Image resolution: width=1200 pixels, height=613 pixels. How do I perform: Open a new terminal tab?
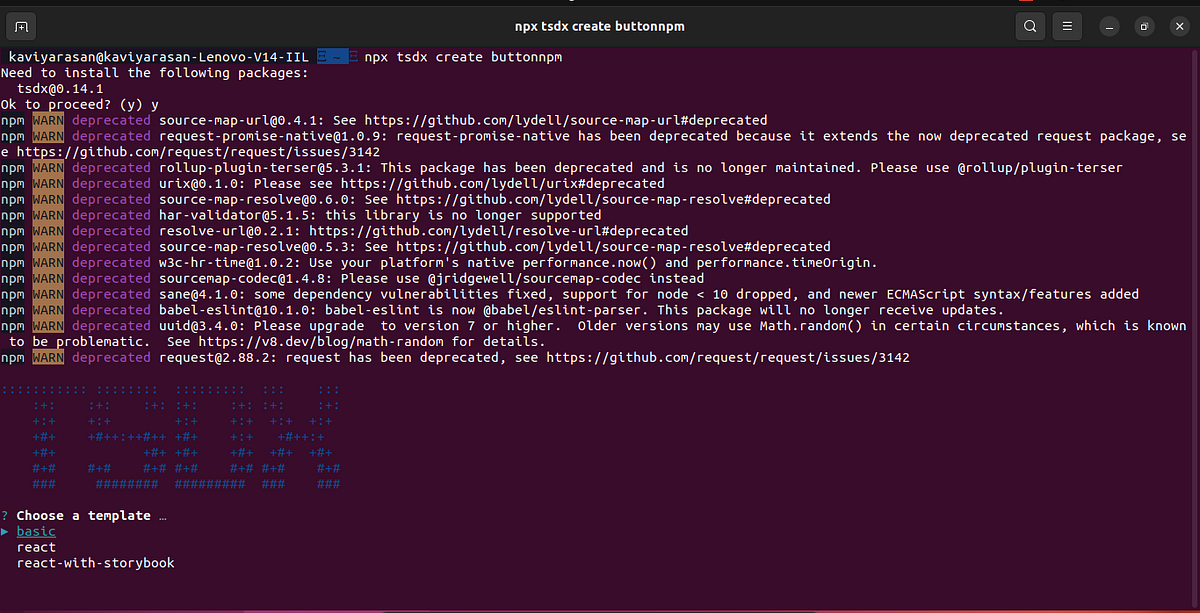click(21, 25)
